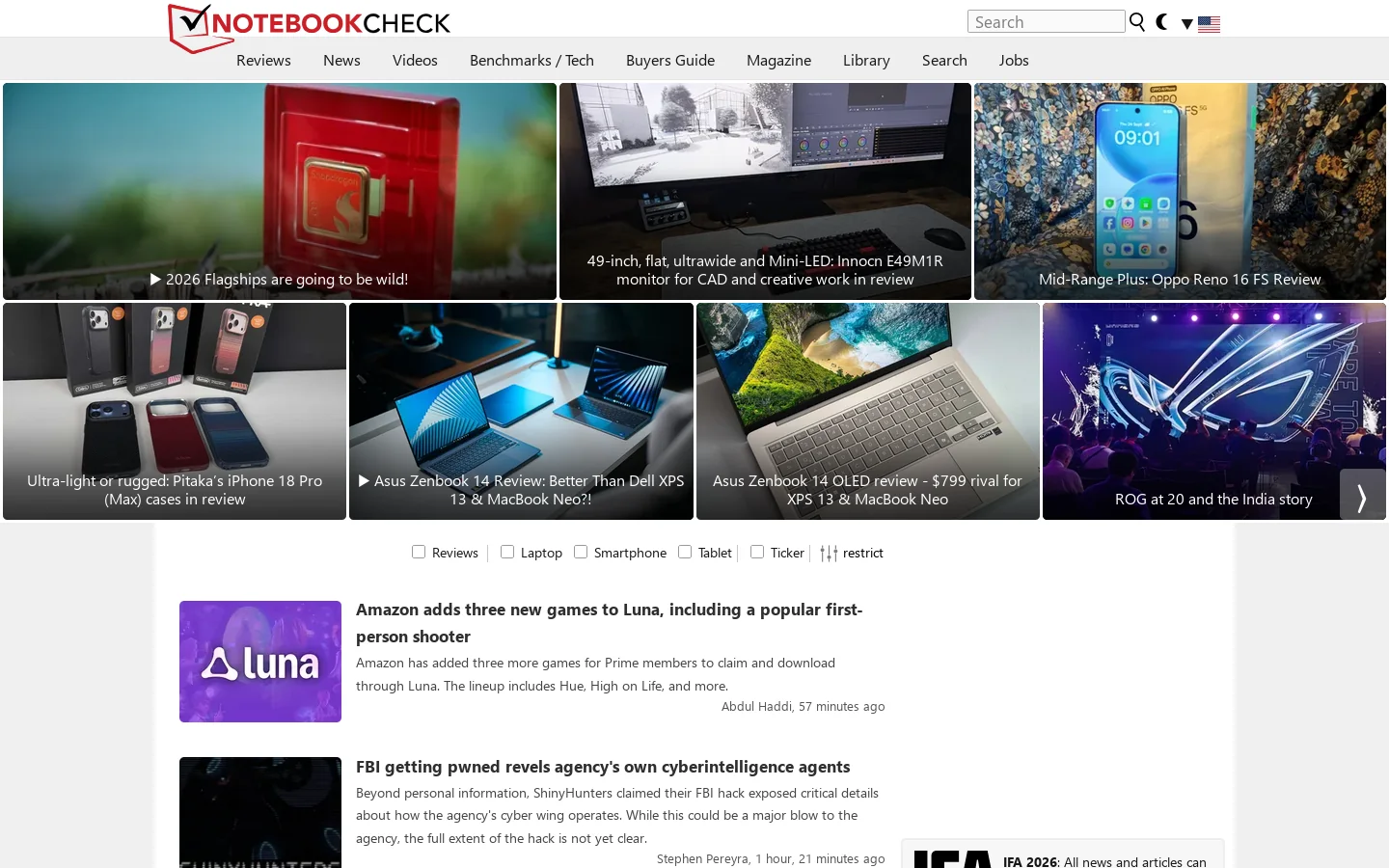Click the FBI hack article summary text

[617, 815]
